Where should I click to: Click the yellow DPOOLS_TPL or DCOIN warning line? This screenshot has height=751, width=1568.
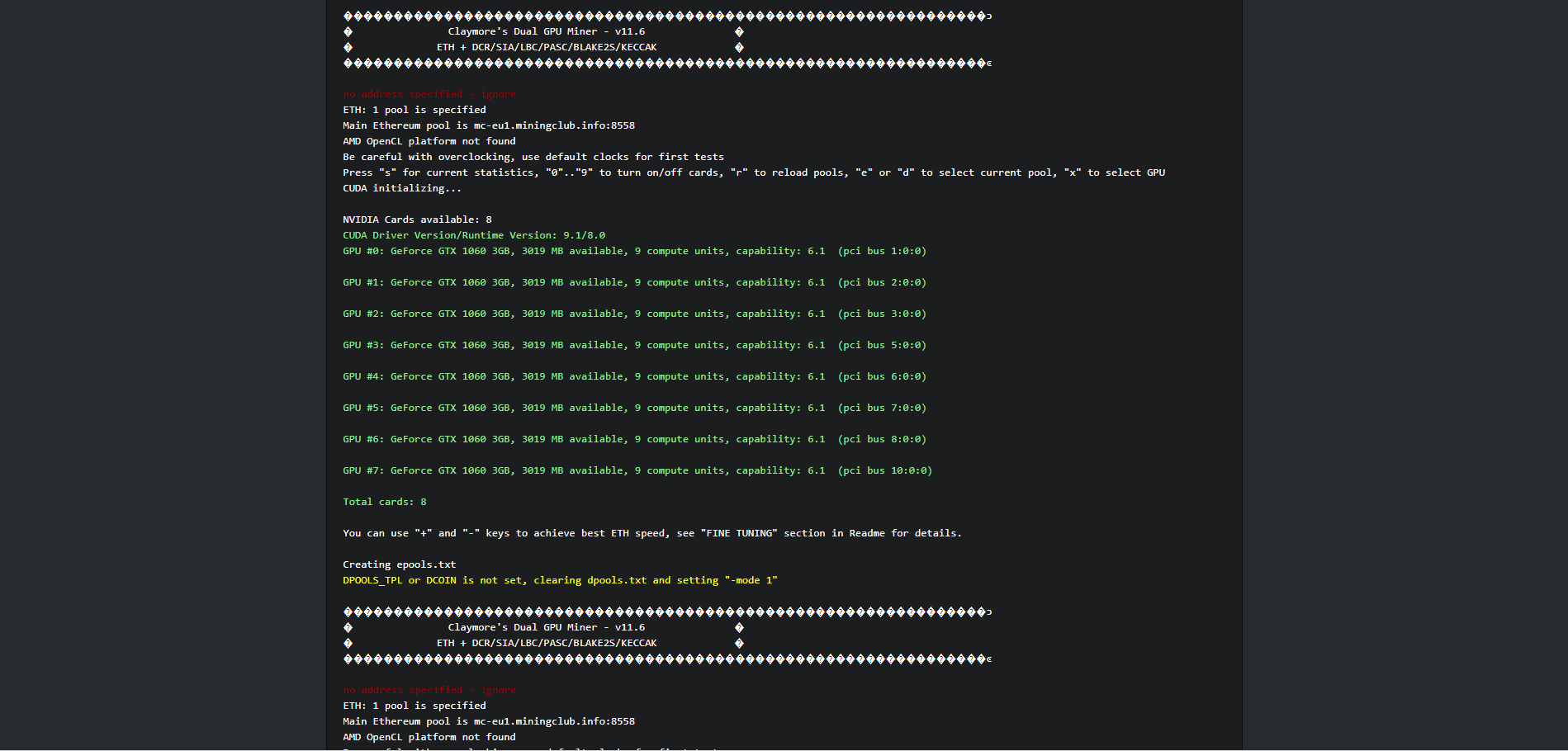pos(560,580)
